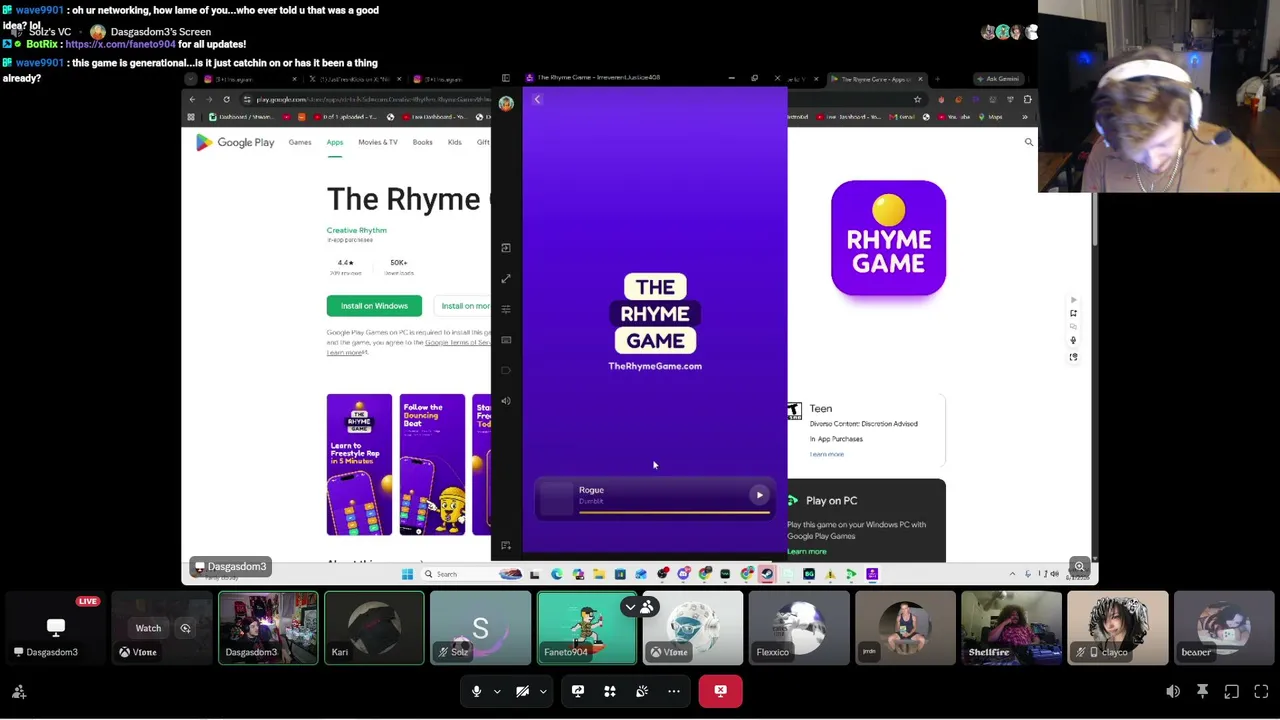Click the feedback icon at emulator sidebar bottom
The image size is (1280, 720).
(506, 545)
